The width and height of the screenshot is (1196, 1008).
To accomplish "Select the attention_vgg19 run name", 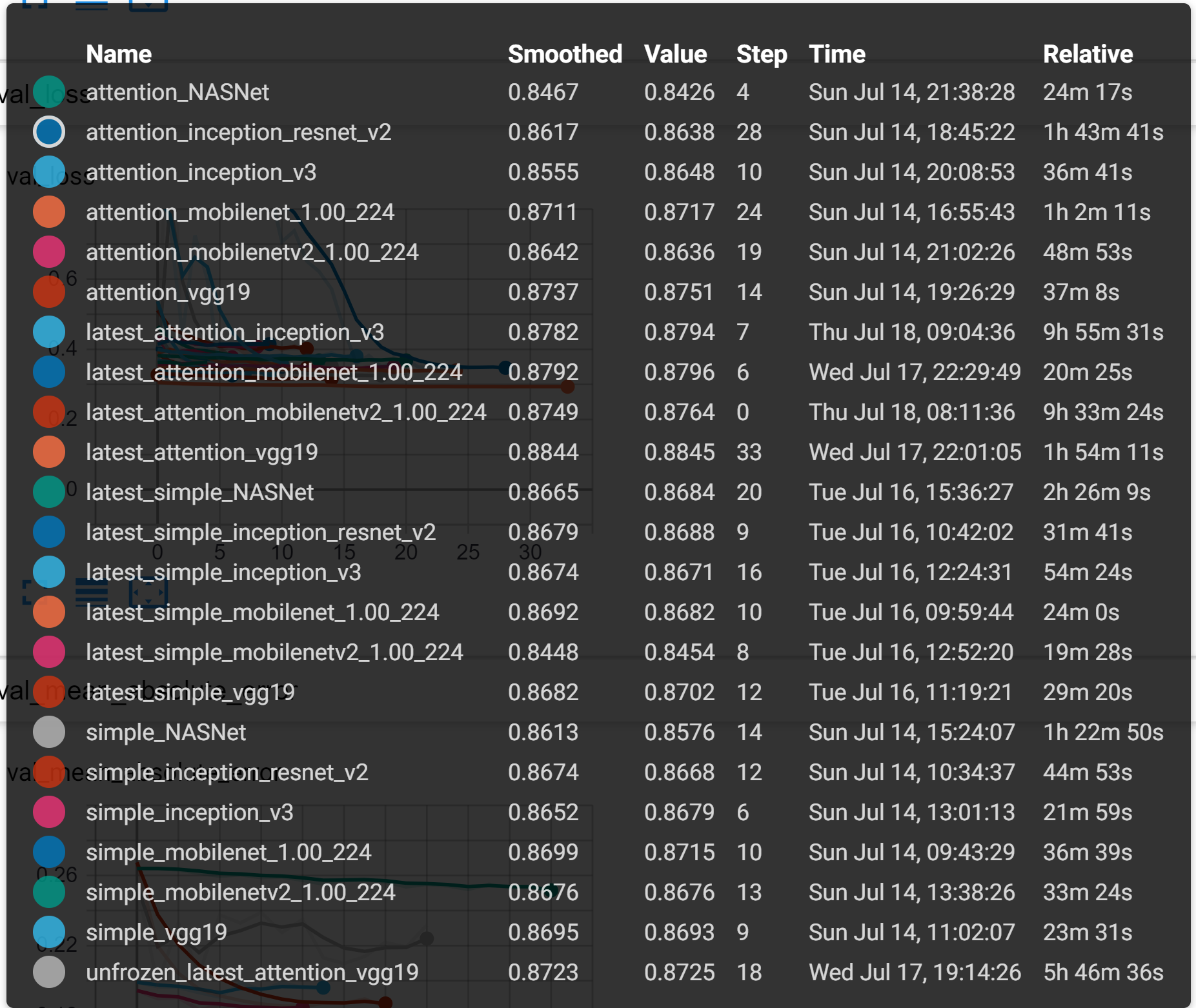I will [x=168, y=292].
